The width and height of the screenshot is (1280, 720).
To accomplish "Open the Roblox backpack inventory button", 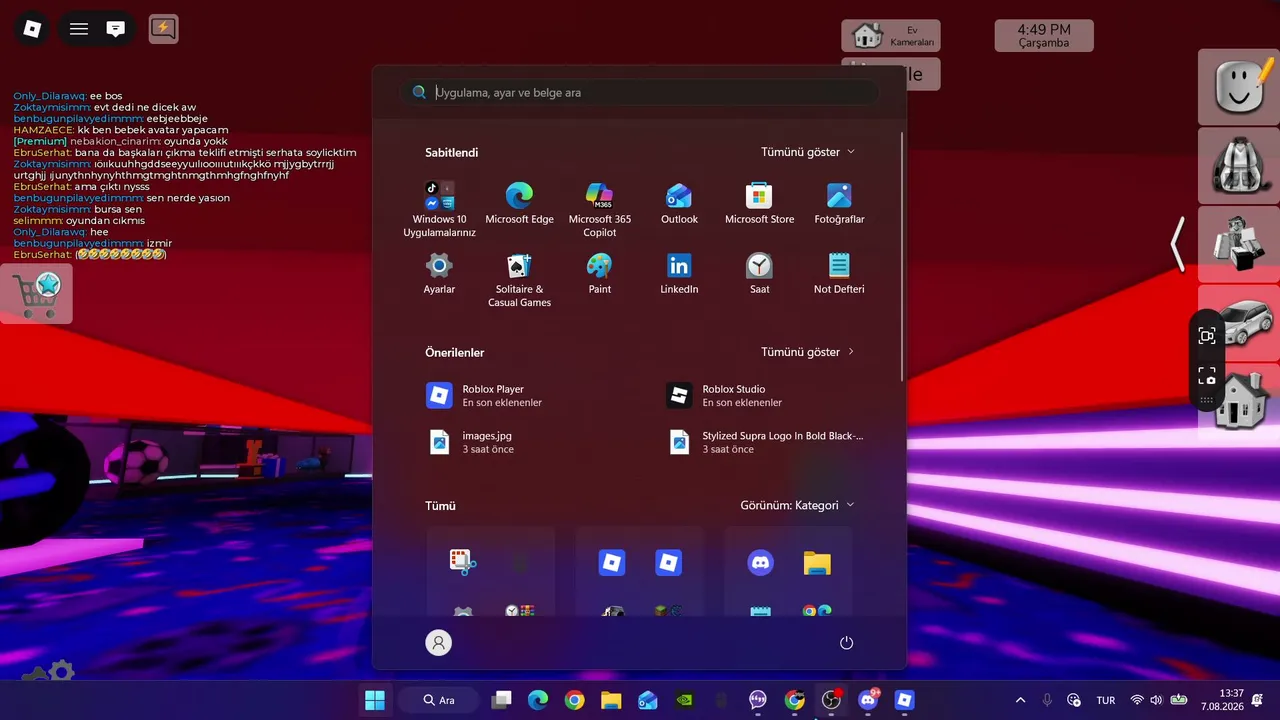I will click(x=1238, y=165).
